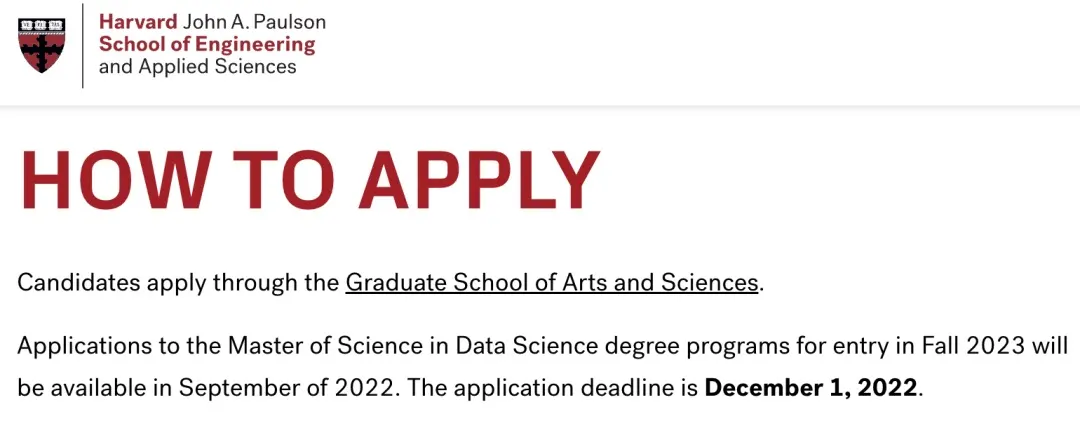Click the bold "December 1, 2022" deadline
The width and height of the screenshot is (1080, 421).
811,388
